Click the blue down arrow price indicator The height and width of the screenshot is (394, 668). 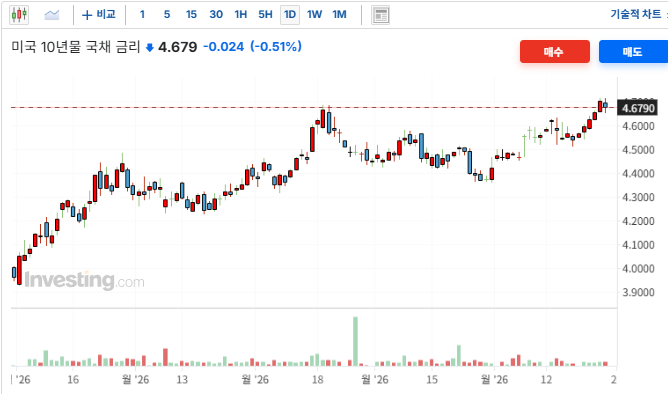pyautogui.click(x=150, y=47)
